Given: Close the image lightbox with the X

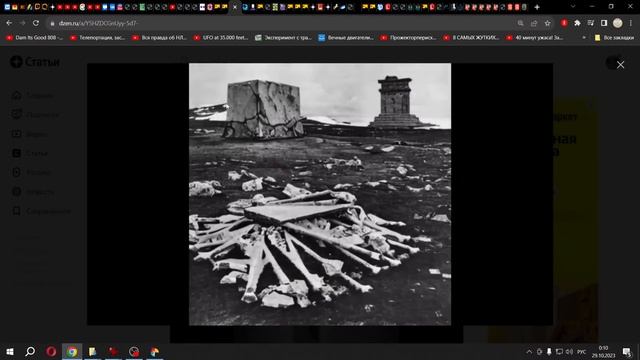Looking at the screenshot, I should point(620,64).
